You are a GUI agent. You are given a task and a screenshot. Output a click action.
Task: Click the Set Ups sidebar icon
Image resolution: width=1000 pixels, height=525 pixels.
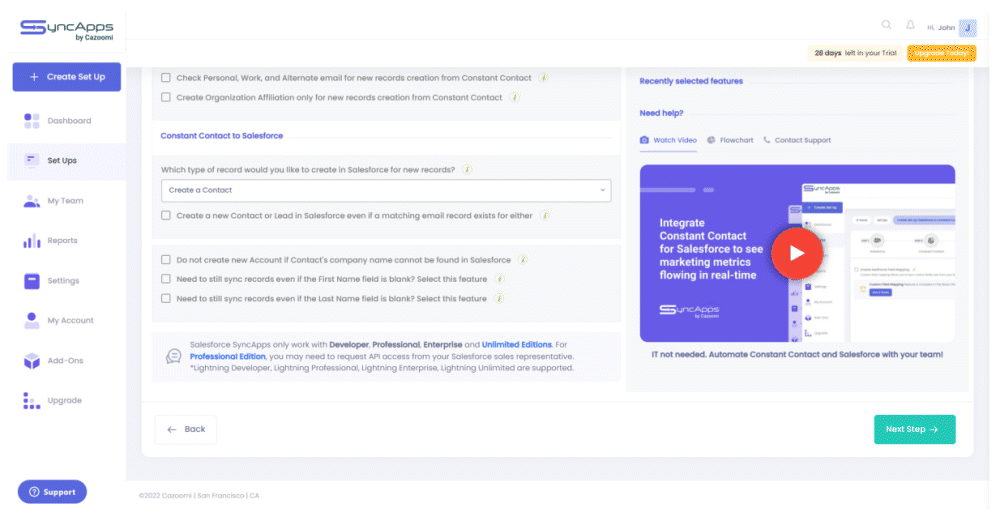pos(31,160)
